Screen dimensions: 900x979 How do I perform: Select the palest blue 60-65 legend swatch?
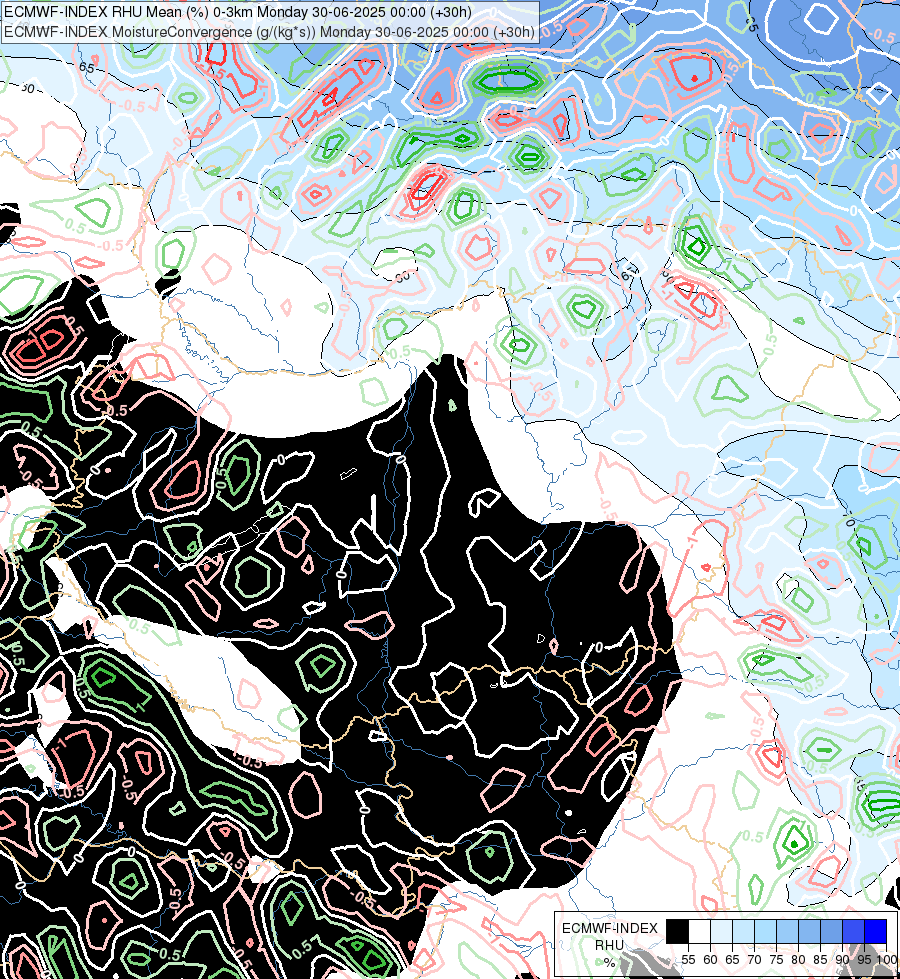click(721, 931)
